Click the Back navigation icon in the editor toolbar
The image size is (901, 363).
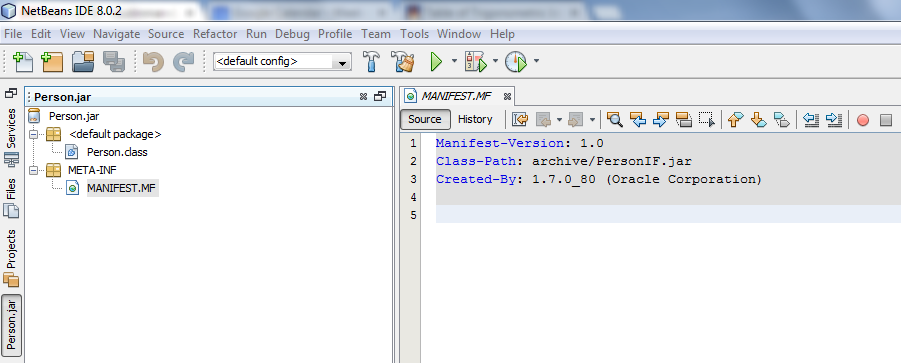[x=543, y=119]
